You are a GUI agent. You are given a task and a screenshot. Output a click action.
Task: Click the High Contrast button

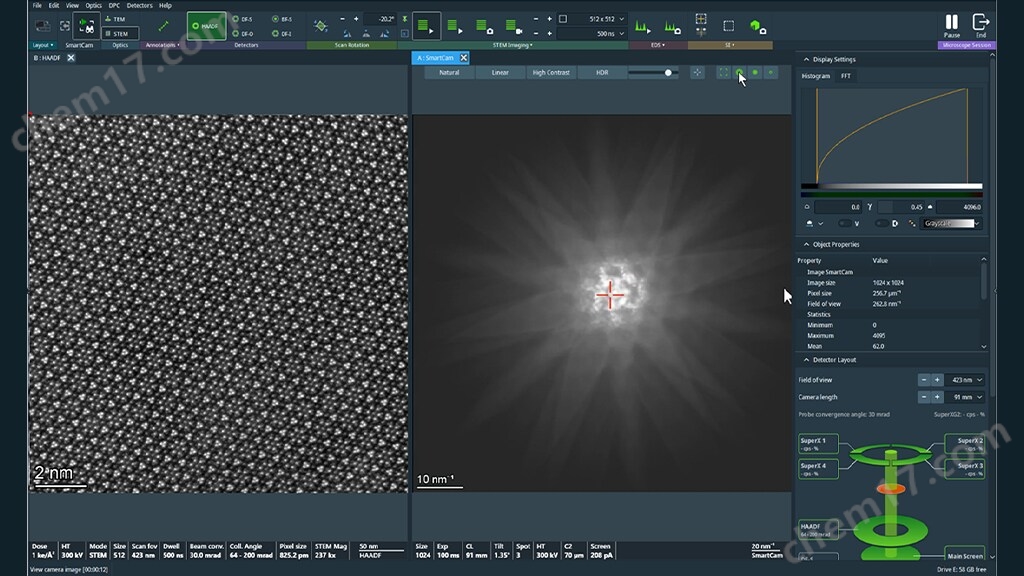click(x=551, y=72)
